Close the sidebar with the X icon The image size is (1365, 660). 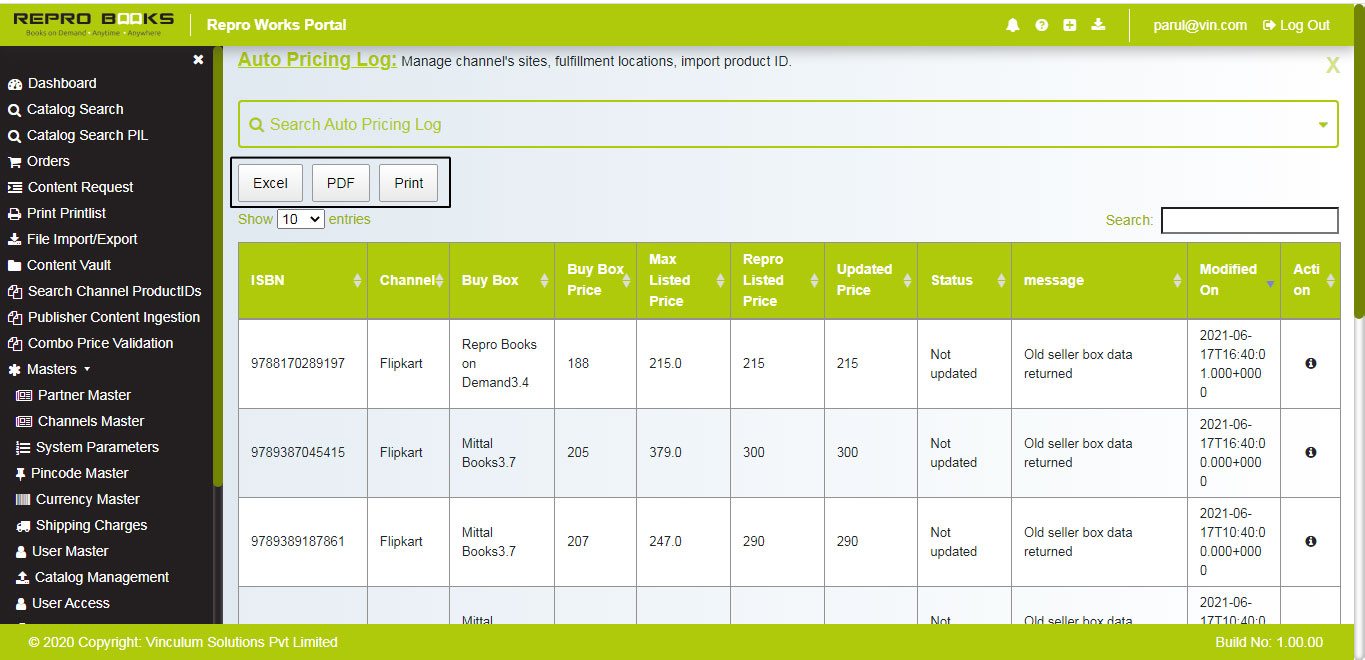pyautogui.click(x=198, y=60)
